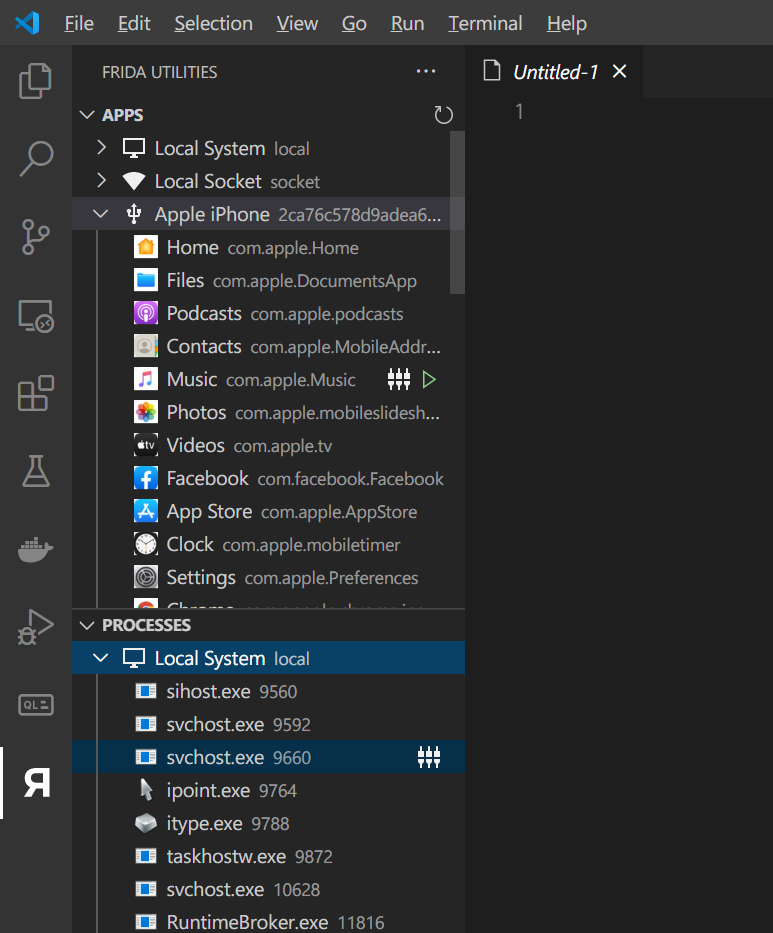Open Extensions view icon

click(x=36, y=393)
